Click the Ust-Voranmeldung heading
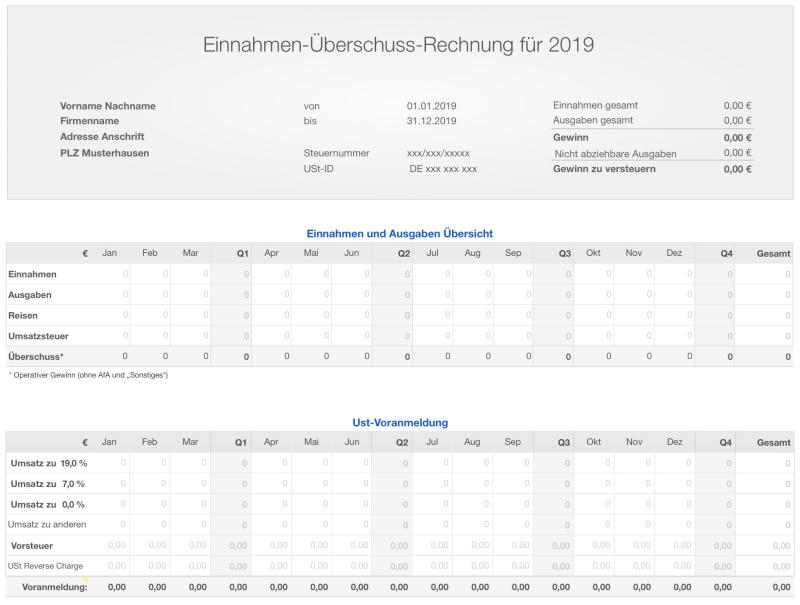This screenshot has width=800, height=605. tap(400, 423)
